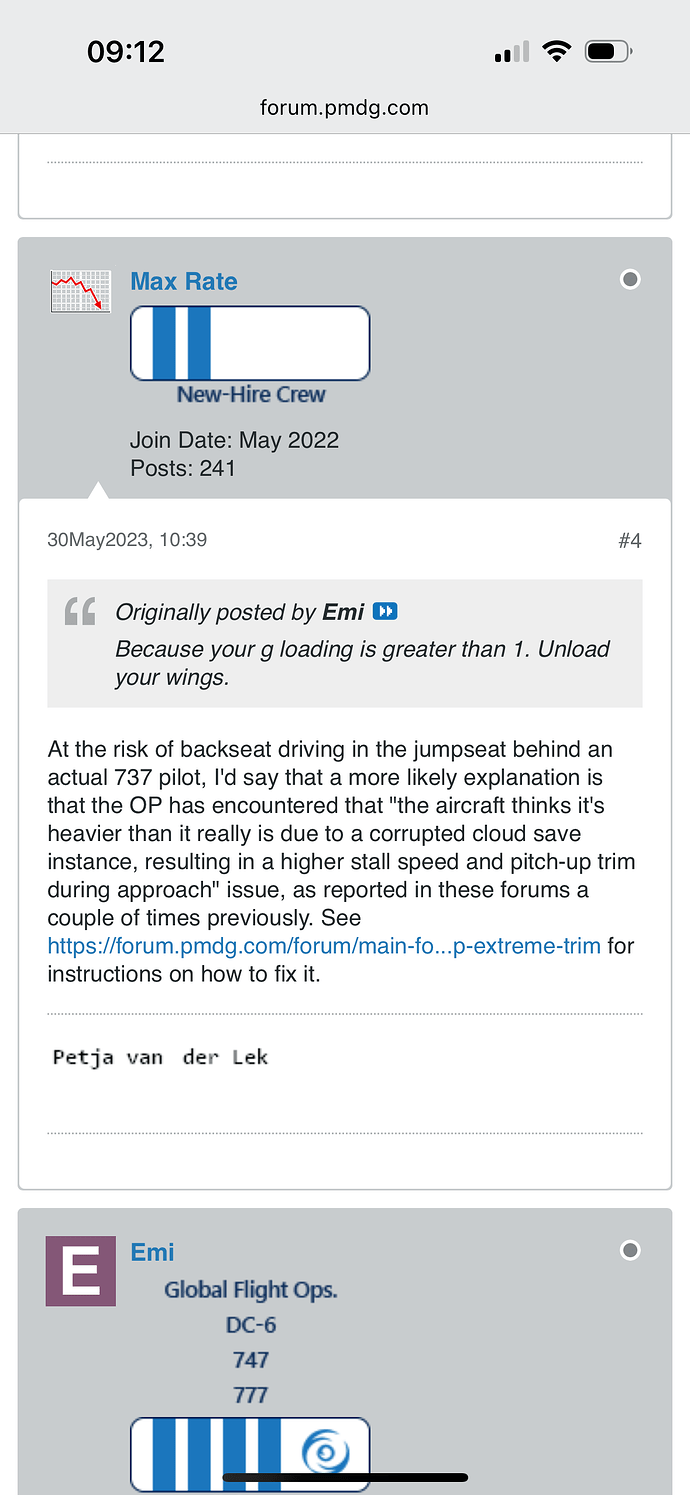Click Max Rate's online status circle
690x1495 pixels.
point(630,280)
